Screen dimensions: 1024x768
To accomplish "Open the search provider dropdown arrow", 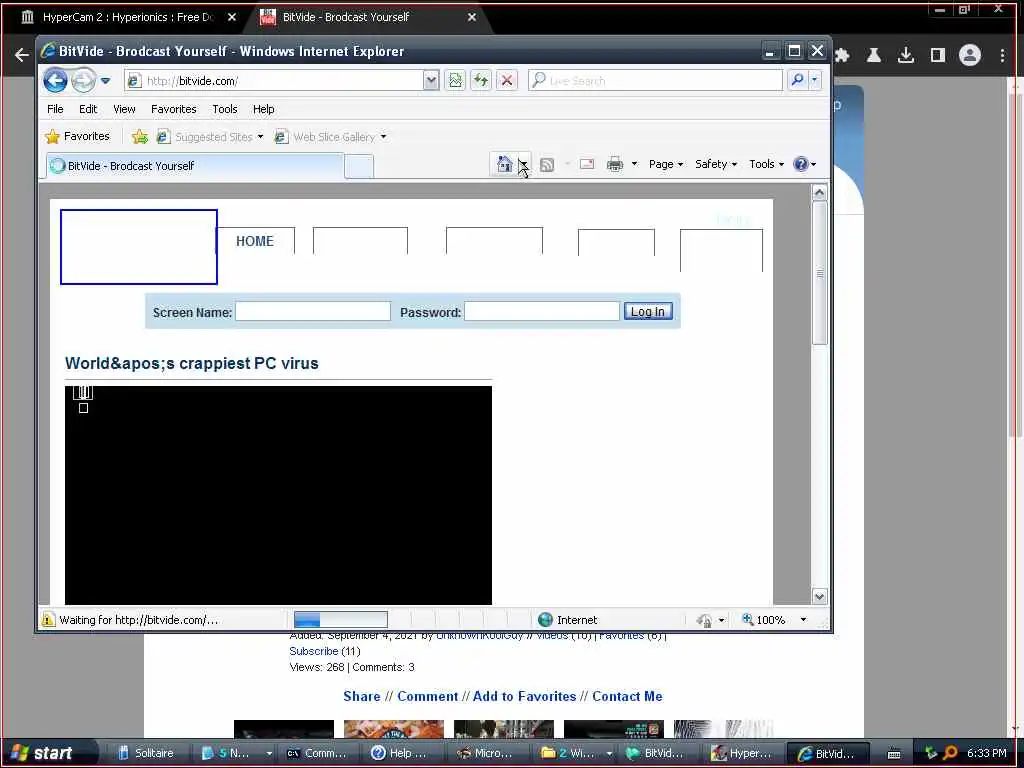I will tap(814, 80).
